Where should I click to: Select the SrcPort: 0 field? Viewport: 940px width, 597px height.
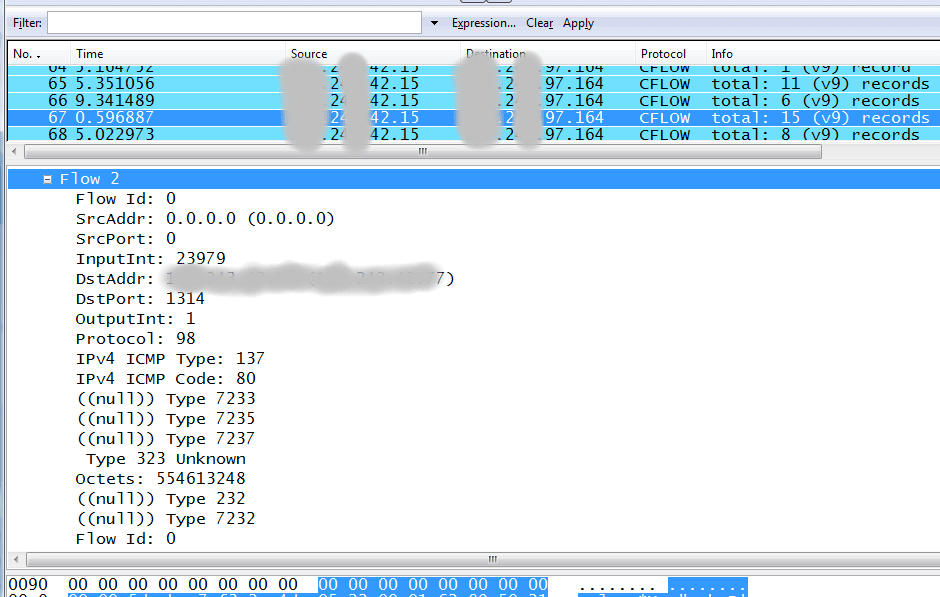coord(125,239)
